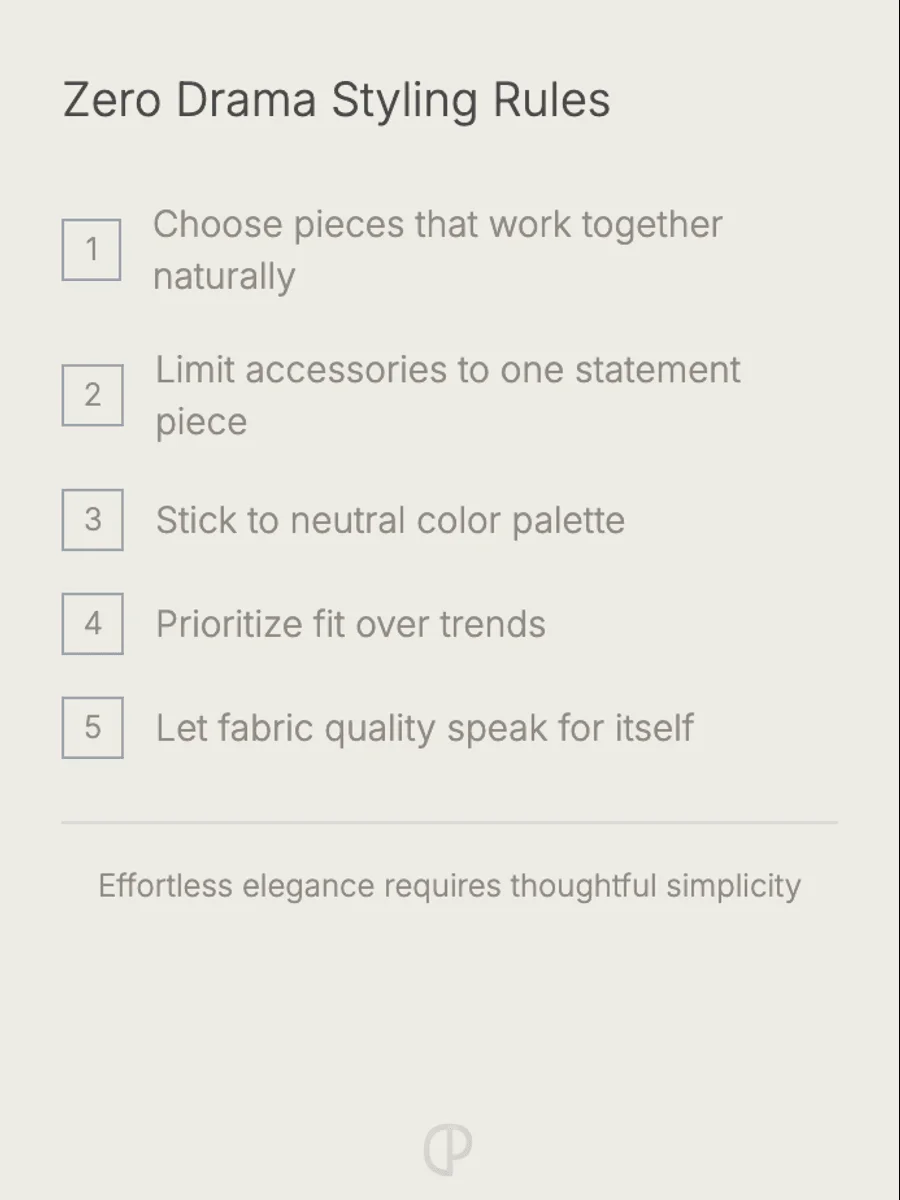900x1200 pixels.
Task: Click the word 'Zero' in the title
Action: click(112, 101)
